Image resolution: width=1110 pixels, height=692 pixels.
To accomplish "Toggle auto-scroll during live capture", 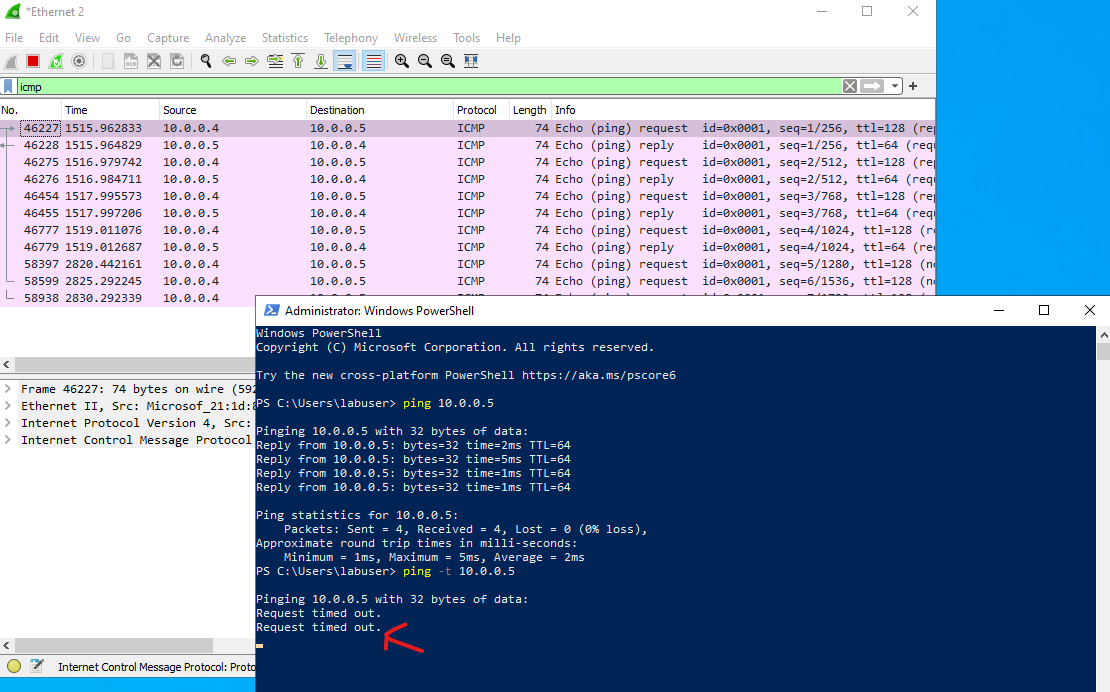I will coord(345,62).
